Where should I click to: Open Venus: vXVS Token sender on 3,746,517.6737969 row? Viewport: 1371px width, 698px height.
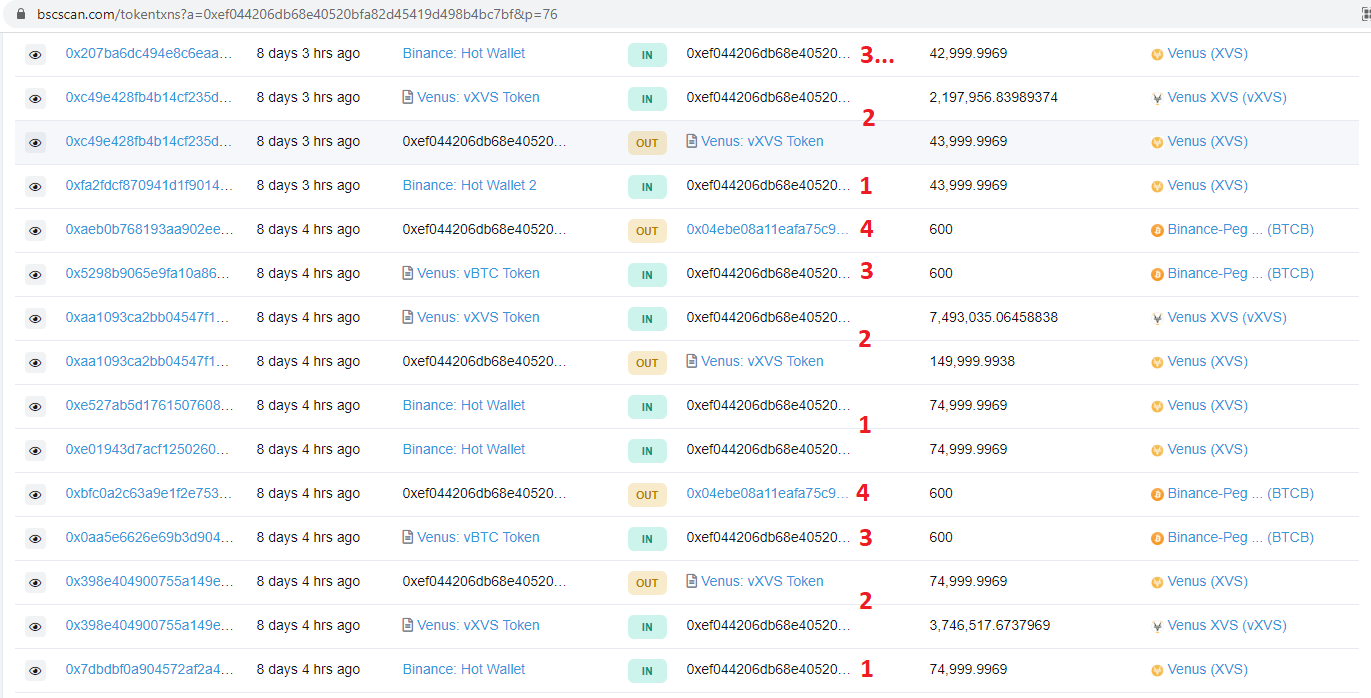(x=478, y=625)
